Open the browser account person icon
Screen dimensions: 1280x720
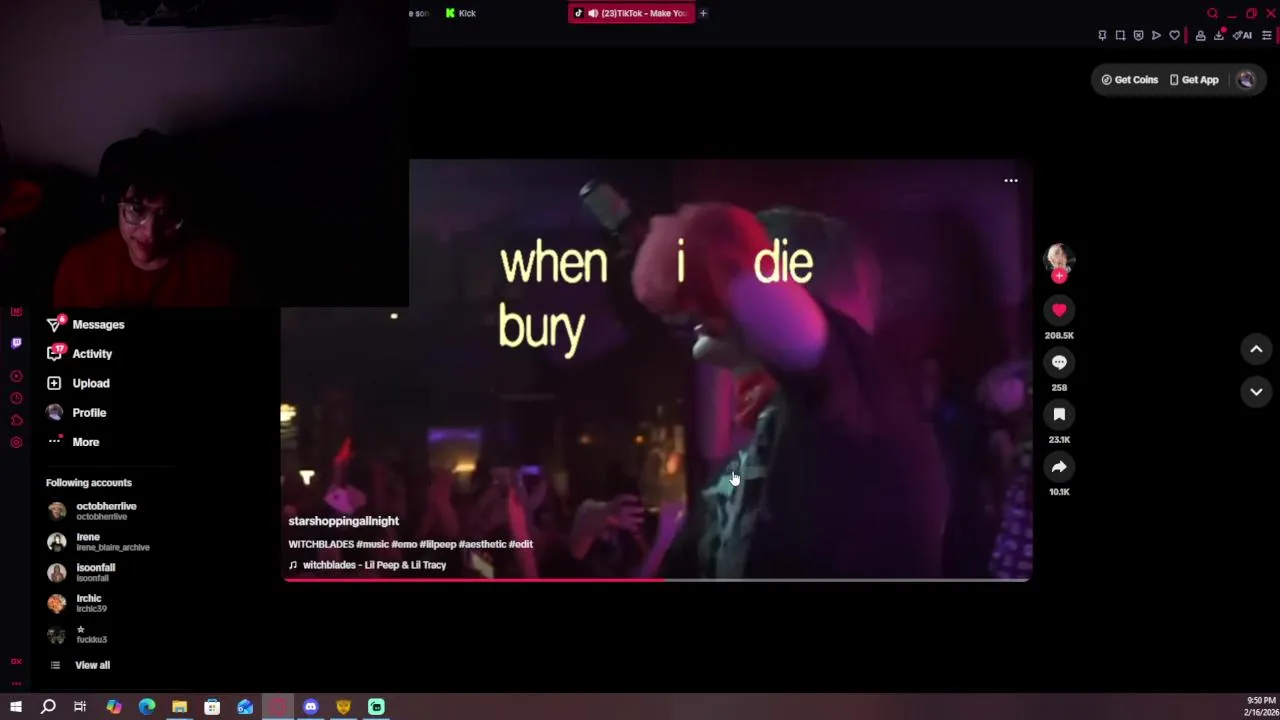pyautogui.click(x=1200, y=35)
